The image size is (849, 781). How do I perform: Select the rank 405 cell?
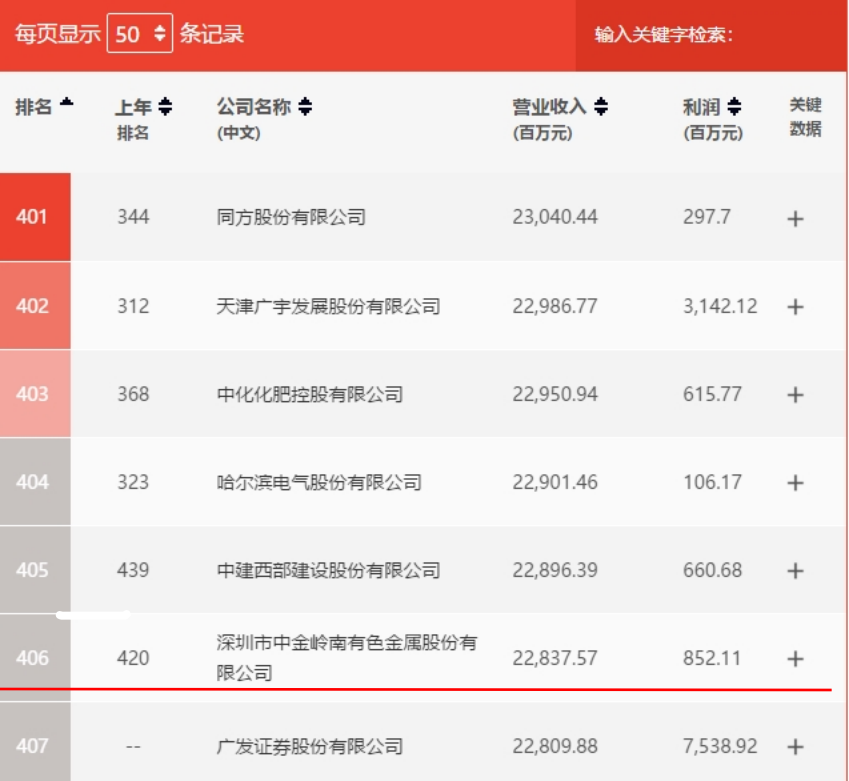coord(34,570)
